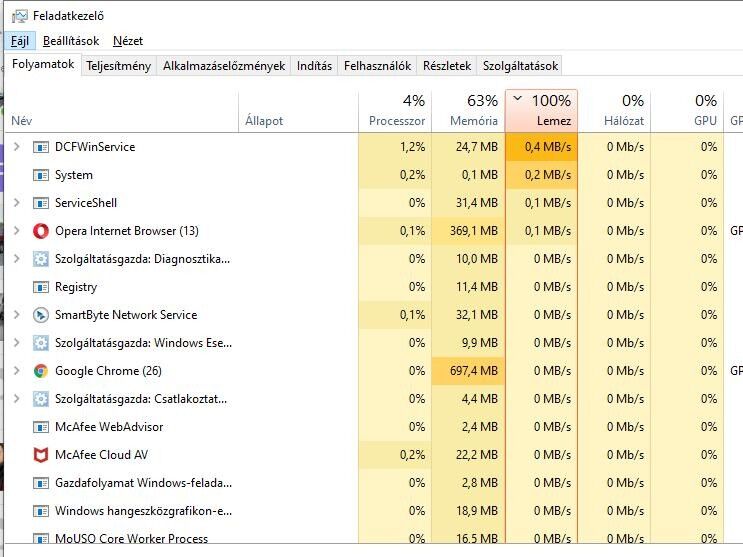Click the DCFWinService process icon
Viewport: 743px width, 557px height.
click(x=41, y=147)
